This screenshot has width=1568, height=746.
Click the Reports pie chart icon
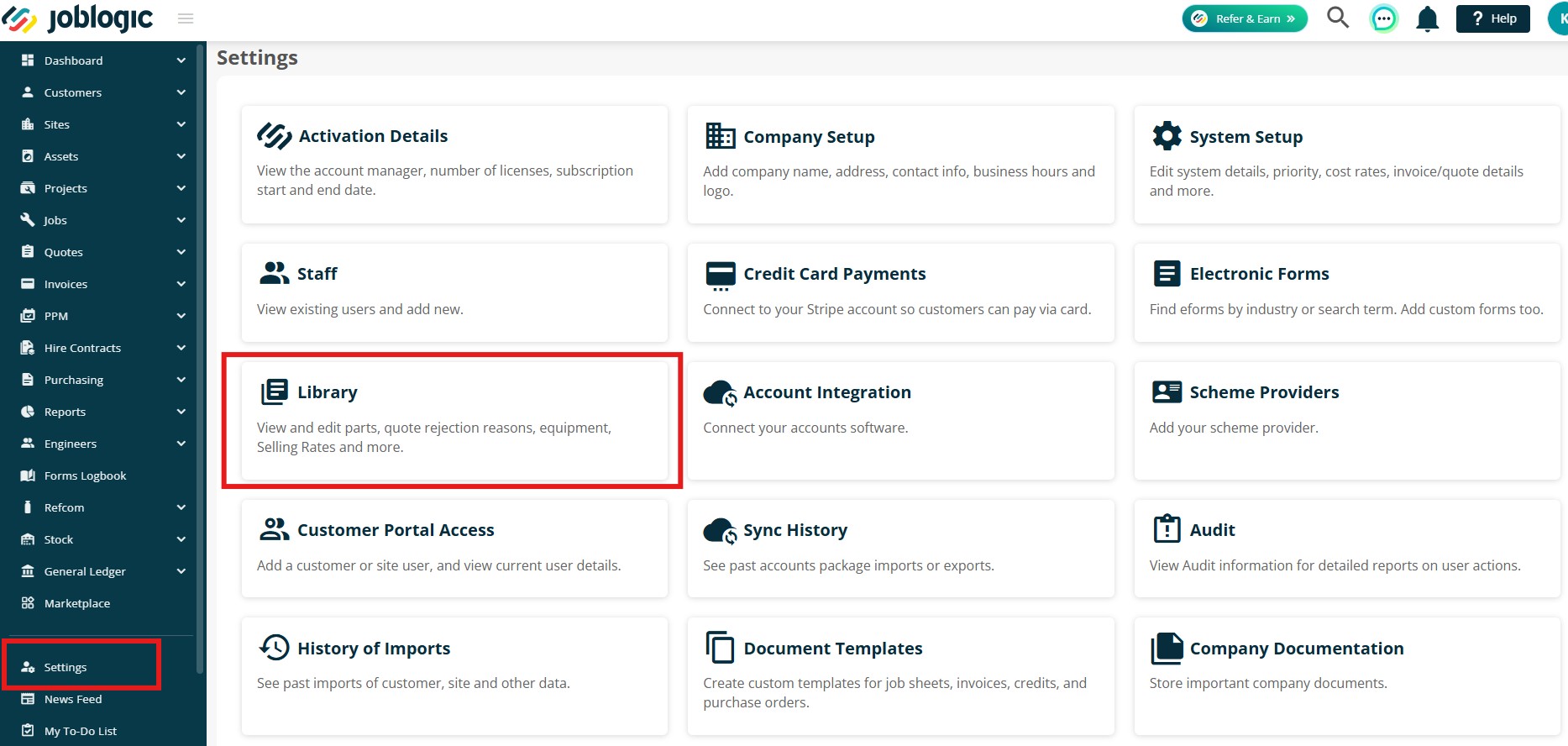coord(28,411)
